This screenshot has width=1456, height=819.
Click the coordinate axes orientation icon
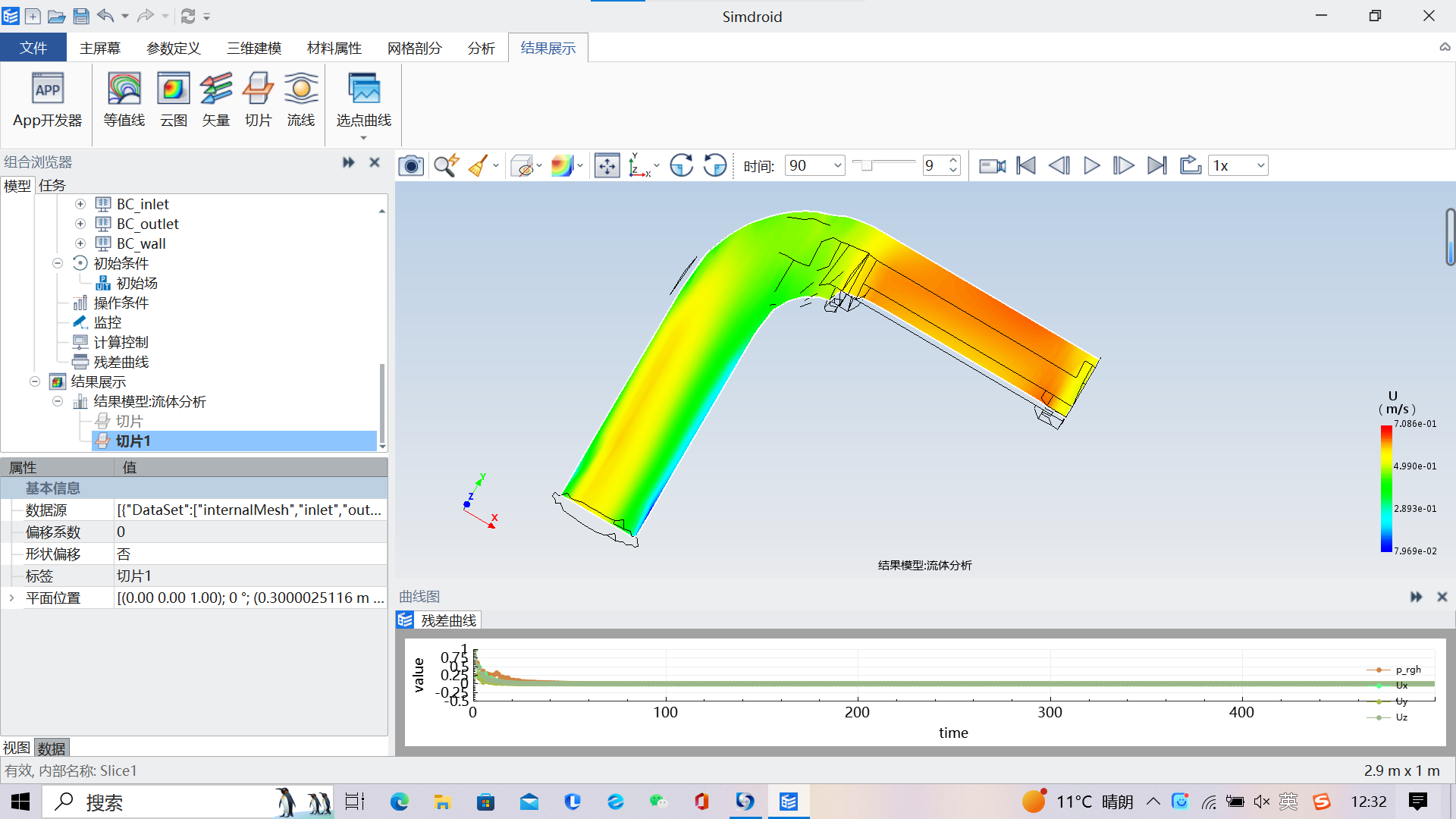coord(639,165)
